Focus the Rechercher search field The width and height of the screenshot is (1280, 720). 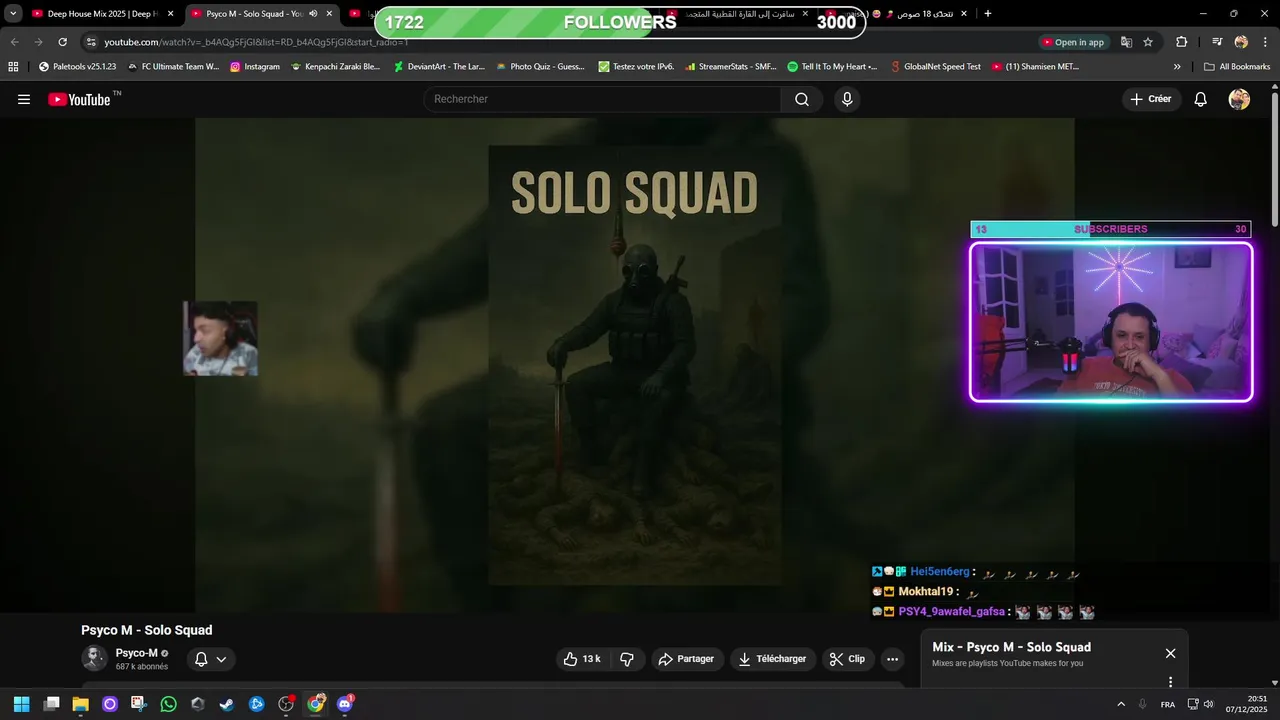click(602, 99)
